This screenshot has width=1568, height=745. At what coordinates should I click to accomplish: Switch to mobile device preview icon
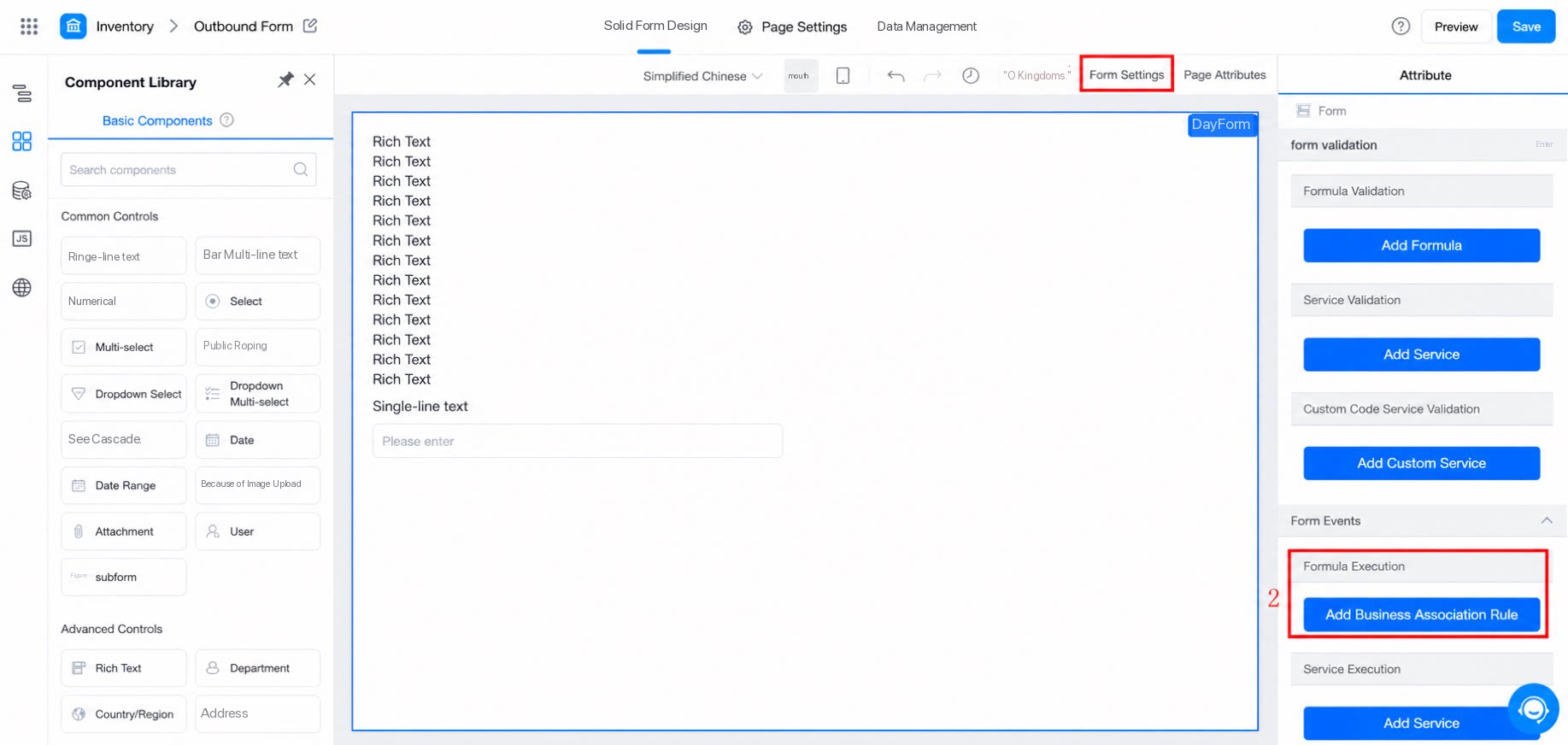[x=843, y=75]
